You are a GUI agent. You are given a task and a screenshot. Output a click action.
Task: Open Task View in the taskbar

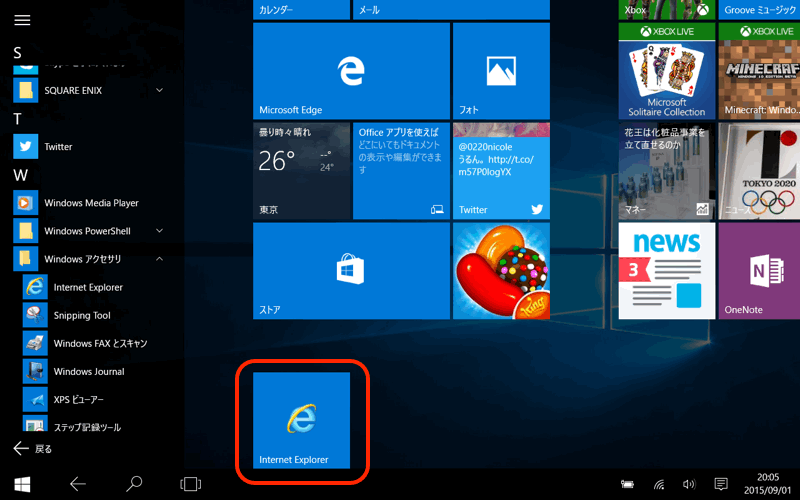click(190, 484)
